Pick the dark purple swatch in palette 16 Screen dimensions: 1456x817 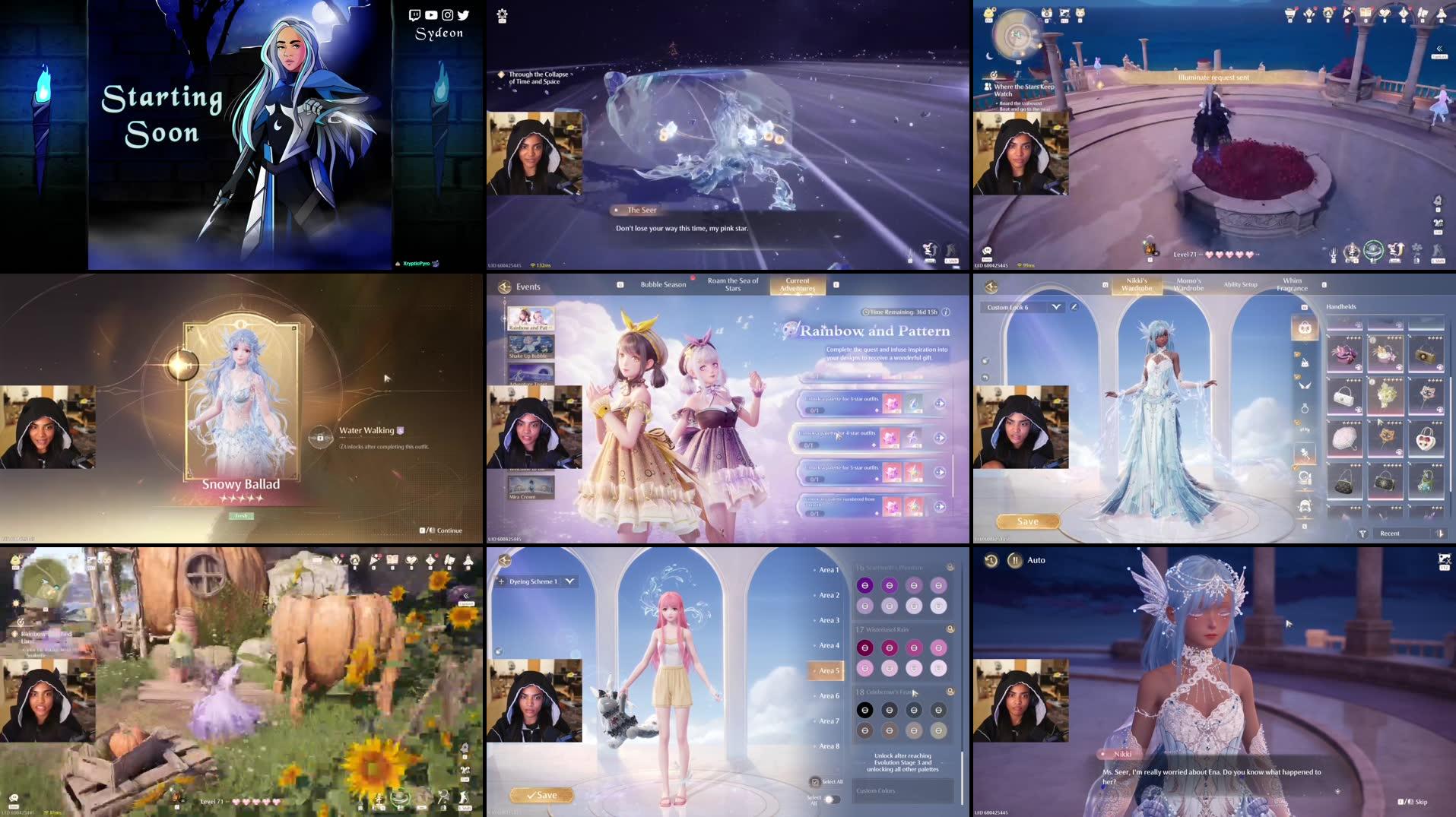click(x=864, y=585)
